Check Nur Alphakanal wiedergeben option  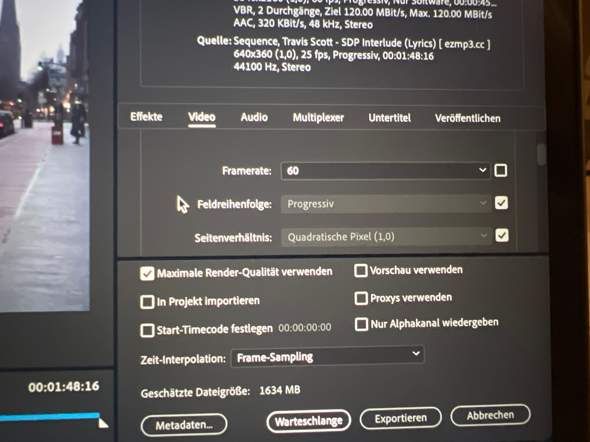361,324
